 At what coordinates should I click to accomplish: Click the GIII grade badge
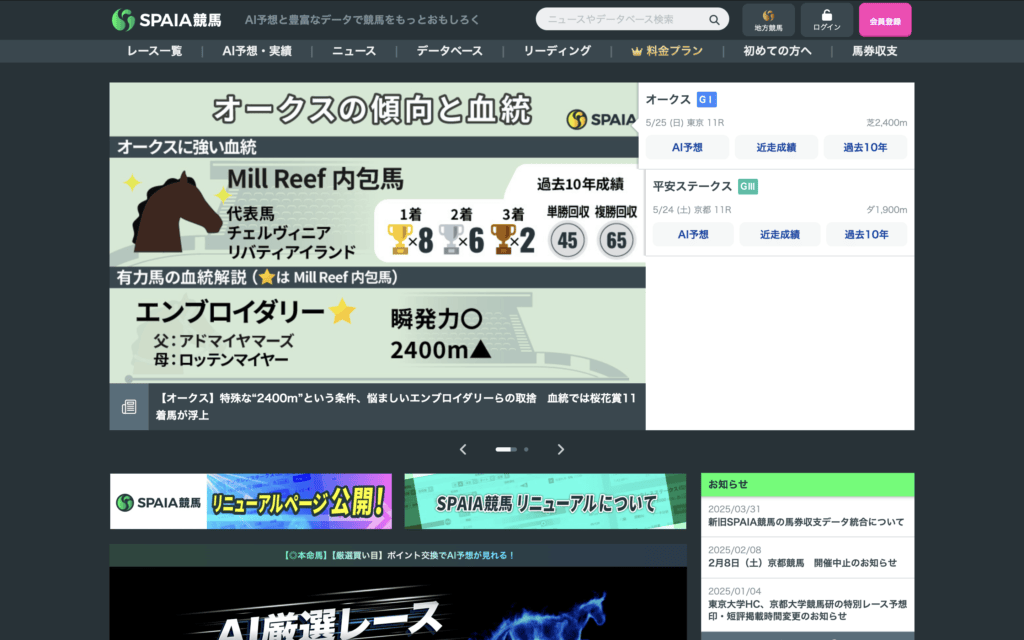click(748, 186)
